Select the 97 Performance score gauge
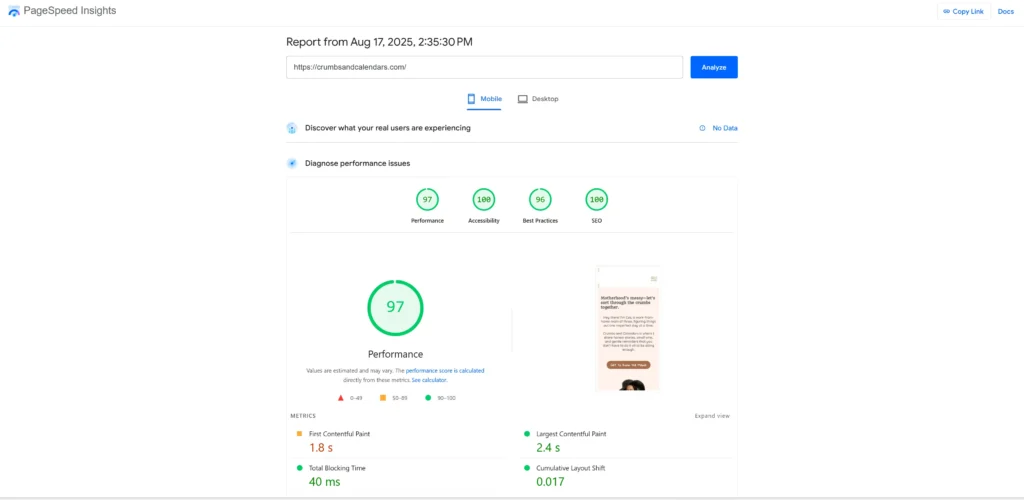Viewport: 1024px width, 500px height. pyautogui.click(x=427, y=199)
